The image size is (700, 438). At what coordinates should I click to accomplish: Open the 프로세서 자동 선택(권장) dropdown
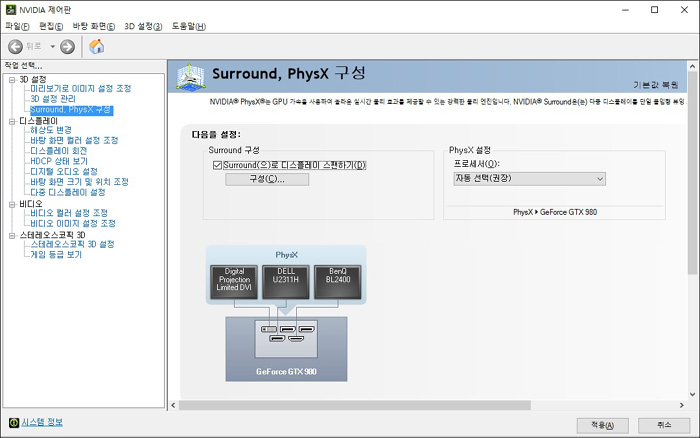coord(529,179)
